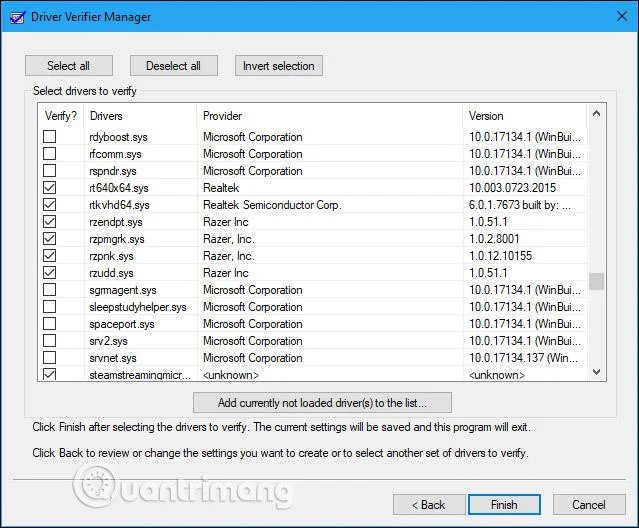
Task: Click the <unknown> provider cell
Action: [231, 375]
